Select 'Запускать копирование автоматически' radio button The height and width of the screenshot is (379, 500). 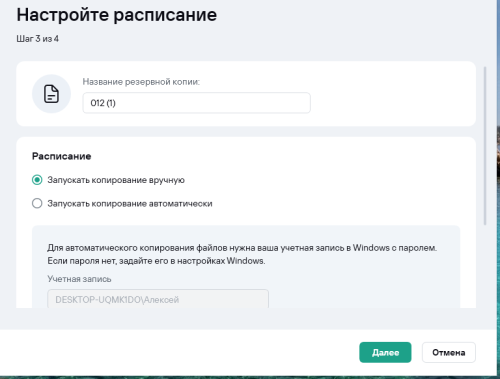(x=37, y=203)
